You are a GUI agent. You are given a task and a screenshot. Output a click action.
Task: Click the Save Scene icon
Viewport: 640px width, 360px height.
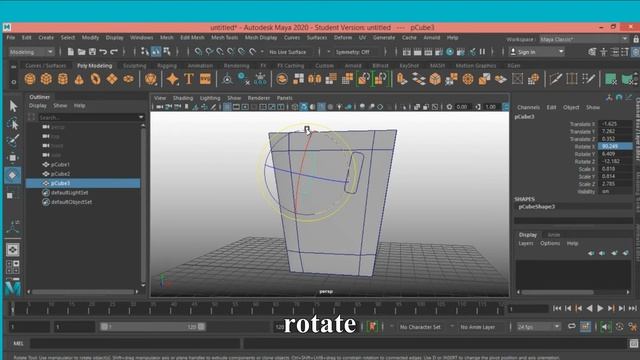tap(92, 52)
